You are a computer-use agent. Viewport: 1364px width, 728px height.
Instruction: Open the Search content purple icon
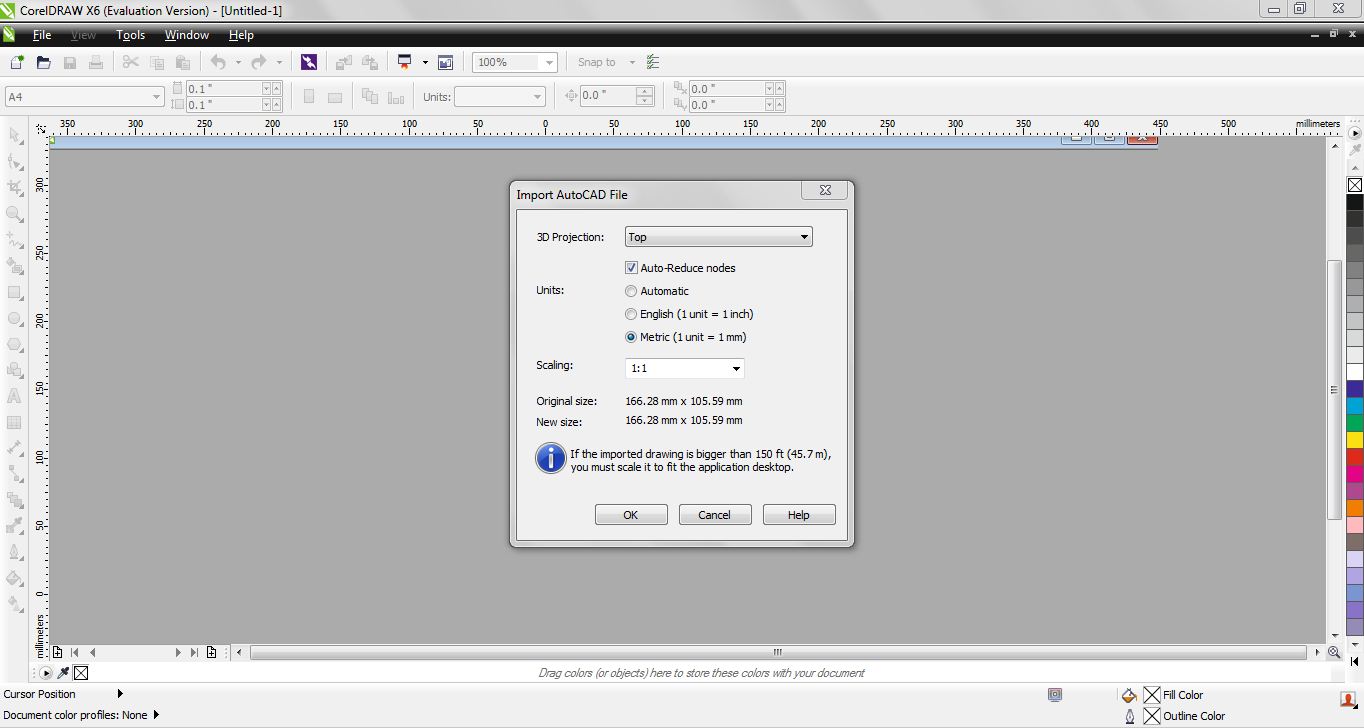pyautogui.click(x=309, y=62)
